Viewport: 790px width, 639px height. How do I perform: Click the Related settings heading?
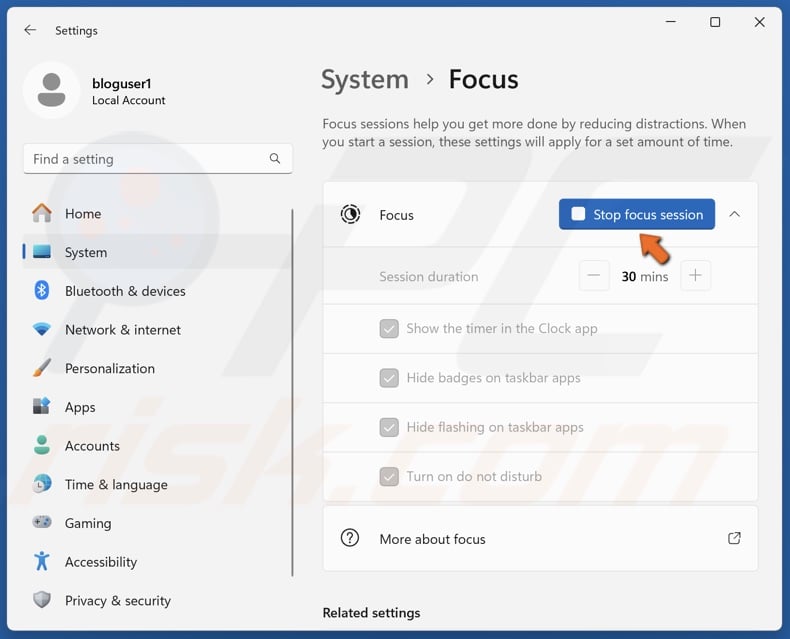(371, 613)
